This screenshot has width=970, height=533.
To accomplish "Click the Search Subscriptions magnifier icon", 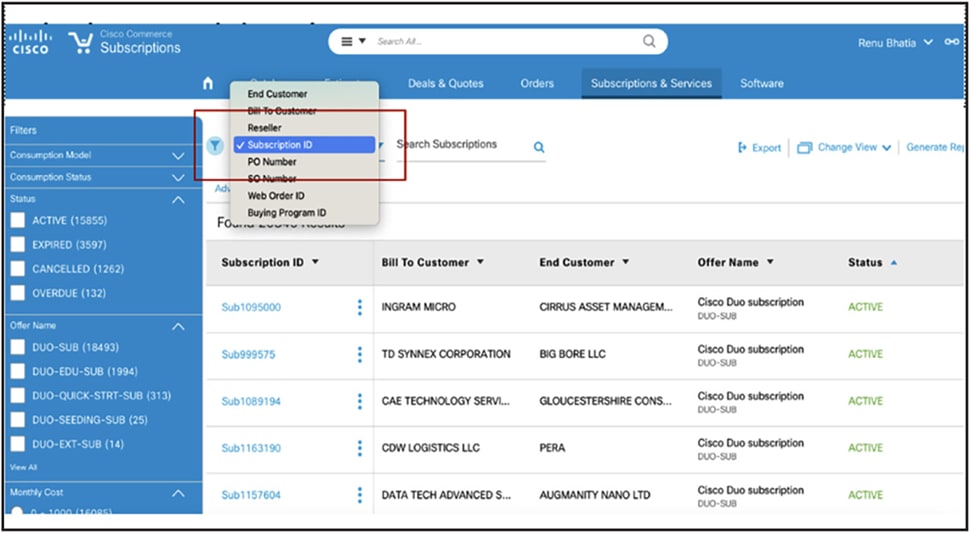I will 539,147.
